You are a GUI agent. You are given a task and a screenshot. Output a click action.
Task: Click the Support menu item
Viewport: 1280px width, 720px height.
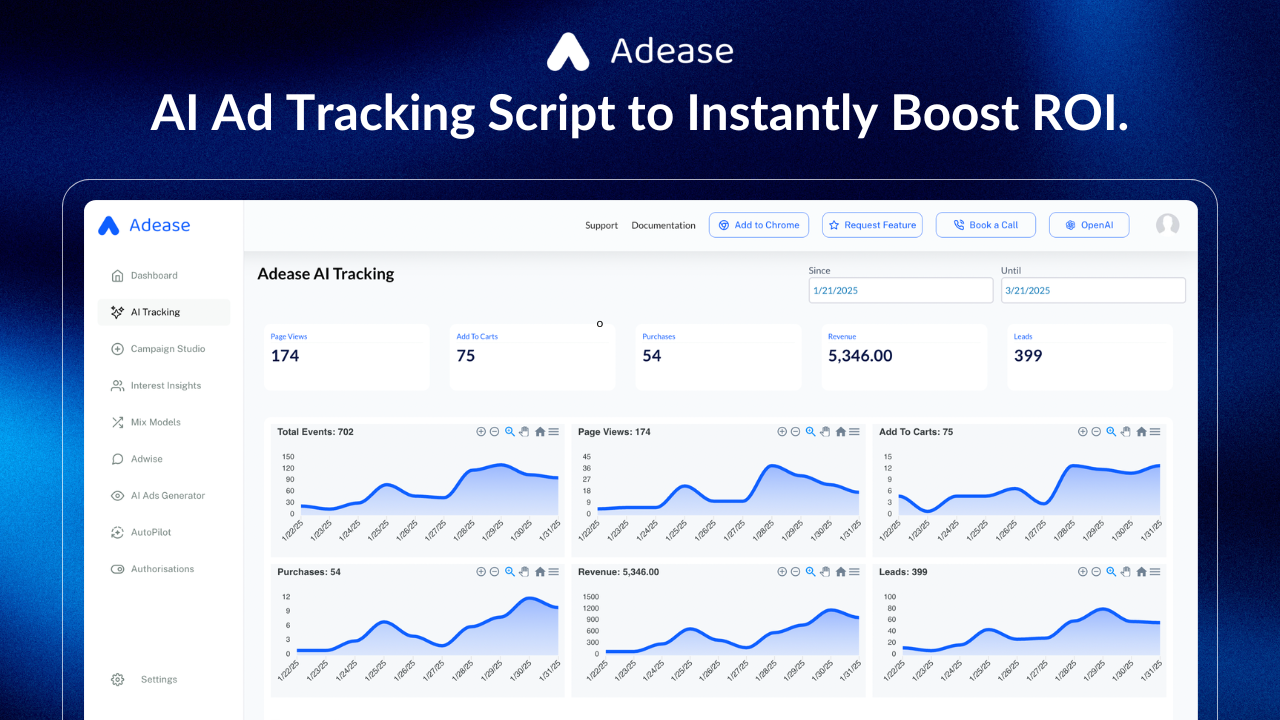(x=601, y=225)
